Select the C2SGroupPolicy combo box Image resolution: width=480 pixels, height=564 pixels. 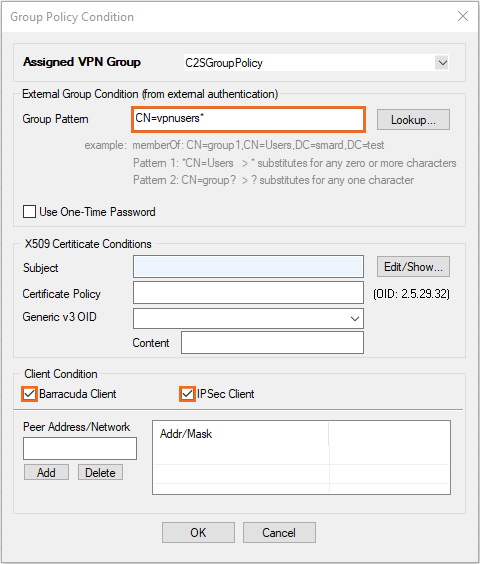click(x=316, y=63)
